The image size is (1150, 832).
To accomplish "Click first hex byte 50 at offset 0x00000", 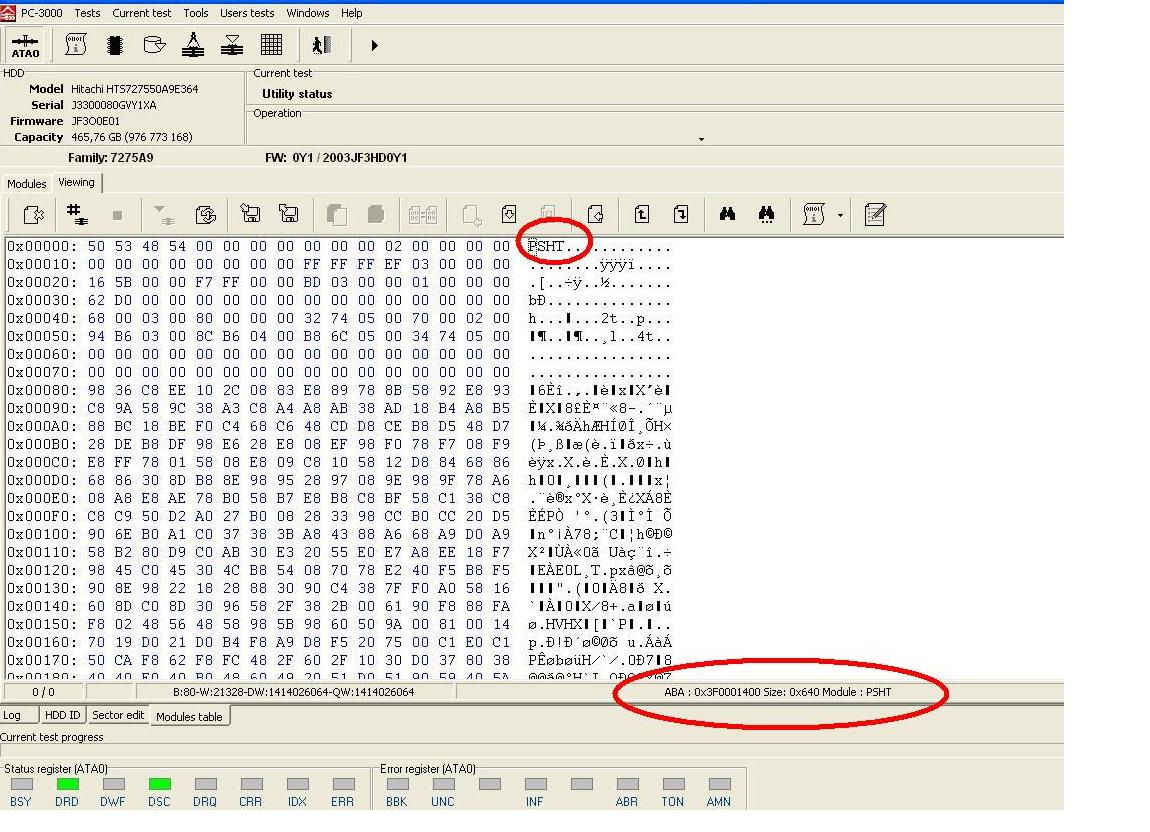I will (96, 247).
